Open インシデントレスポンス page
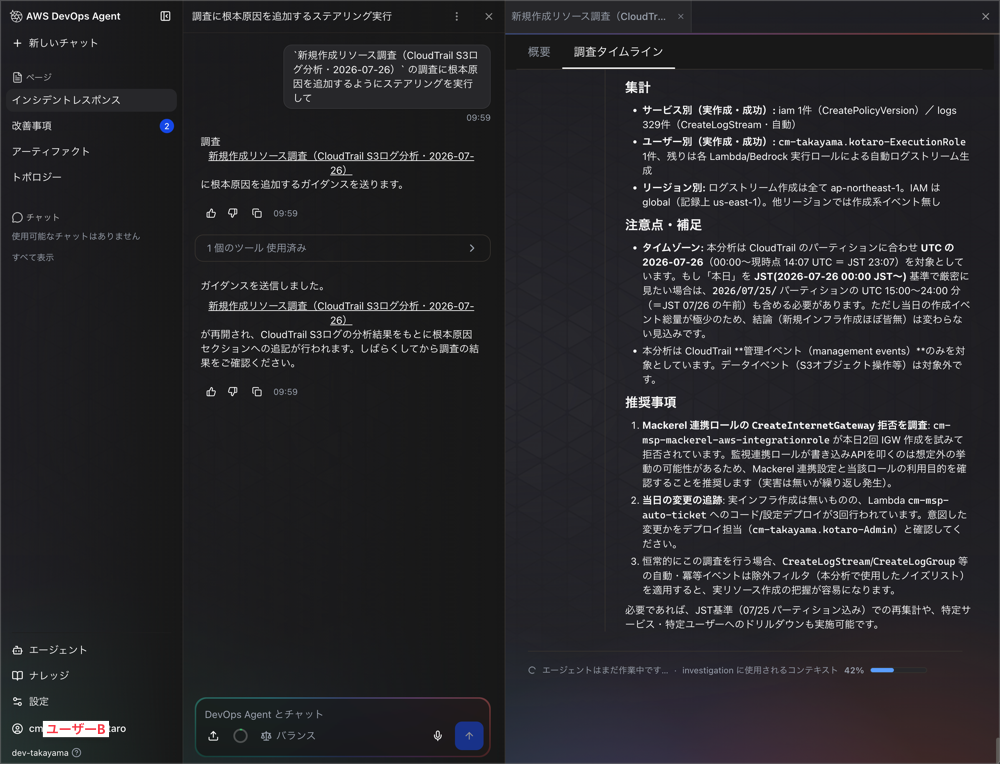 pyautogui.click(x=91, y=100)
